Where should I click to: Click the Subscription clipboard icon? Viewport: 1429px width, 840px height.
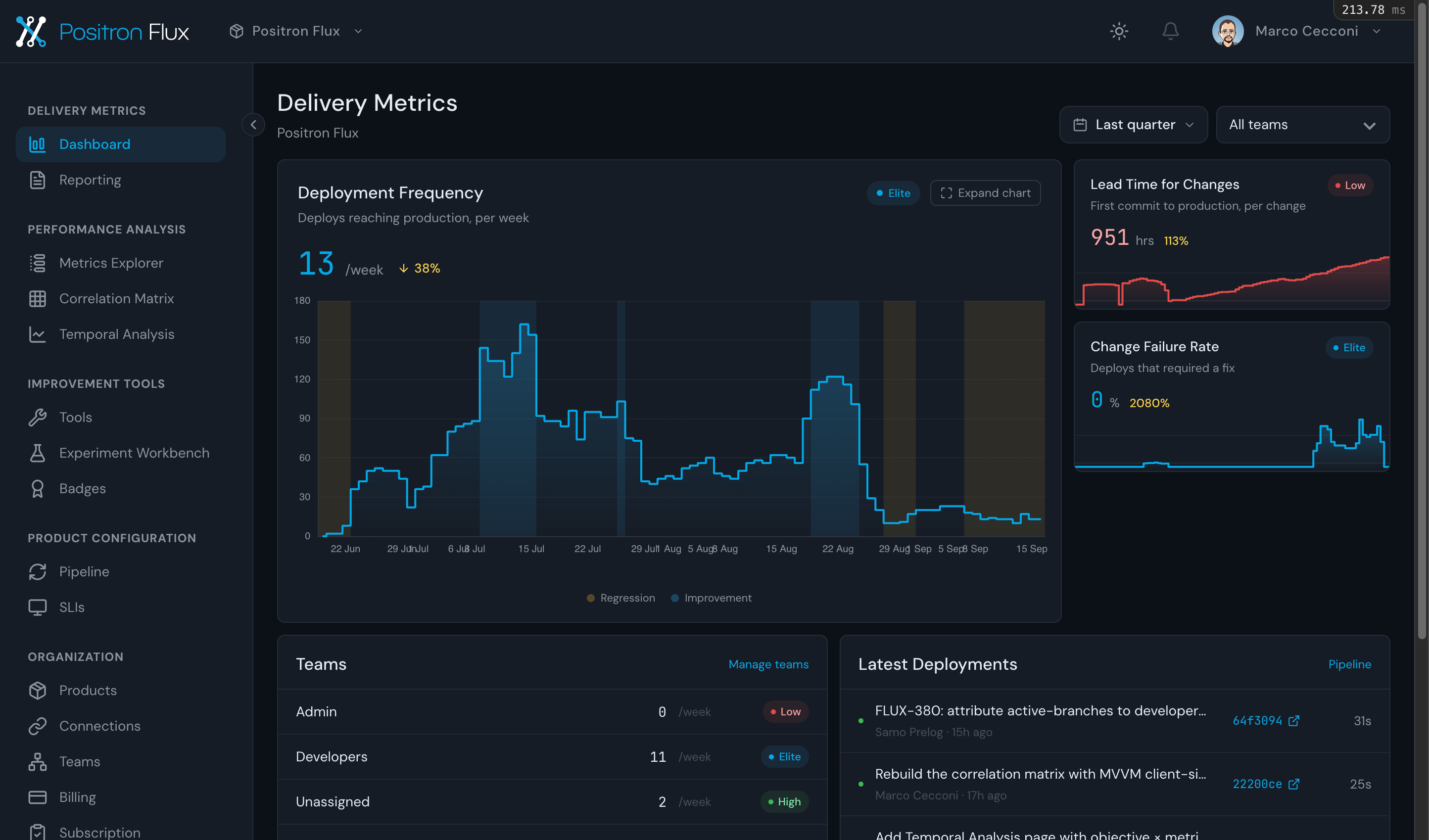tap(38, 832)
